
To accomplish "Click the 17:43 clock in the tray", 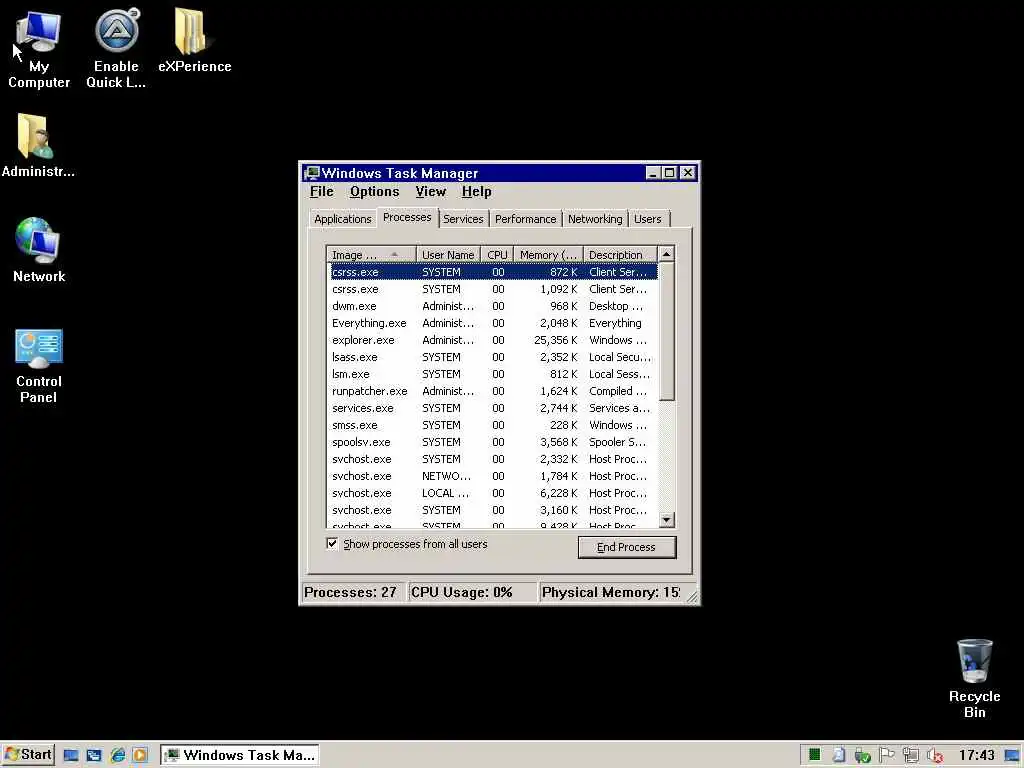I will tap(976, 755).
